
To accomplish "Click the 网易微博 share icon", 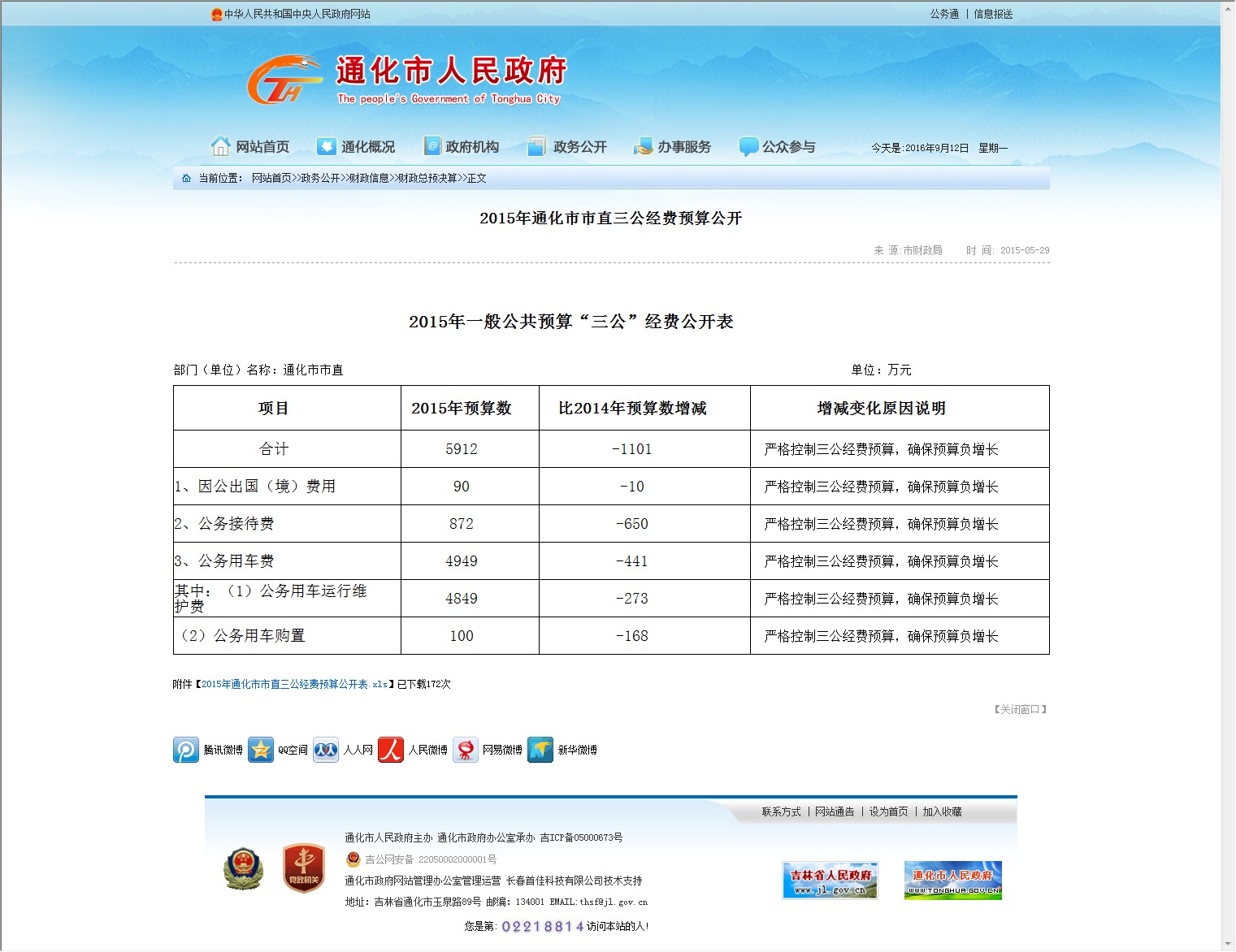I will pyautogui.click(x=466, y=750).
